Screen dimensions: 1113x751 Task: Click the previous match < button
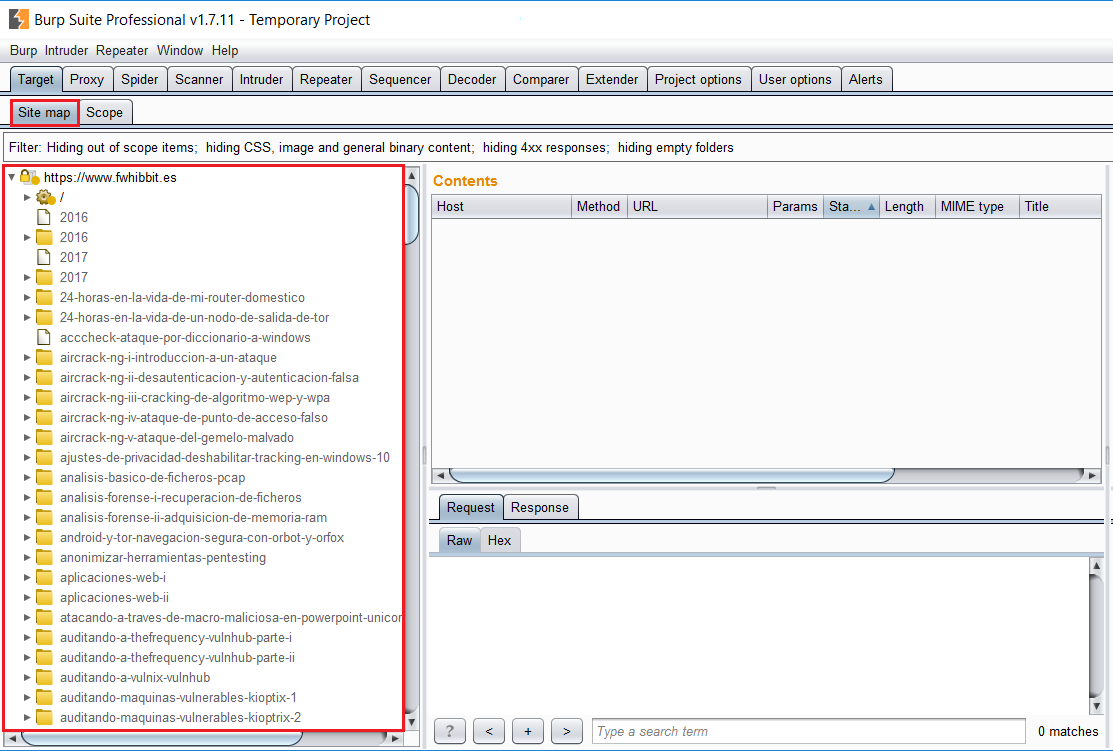488,731
